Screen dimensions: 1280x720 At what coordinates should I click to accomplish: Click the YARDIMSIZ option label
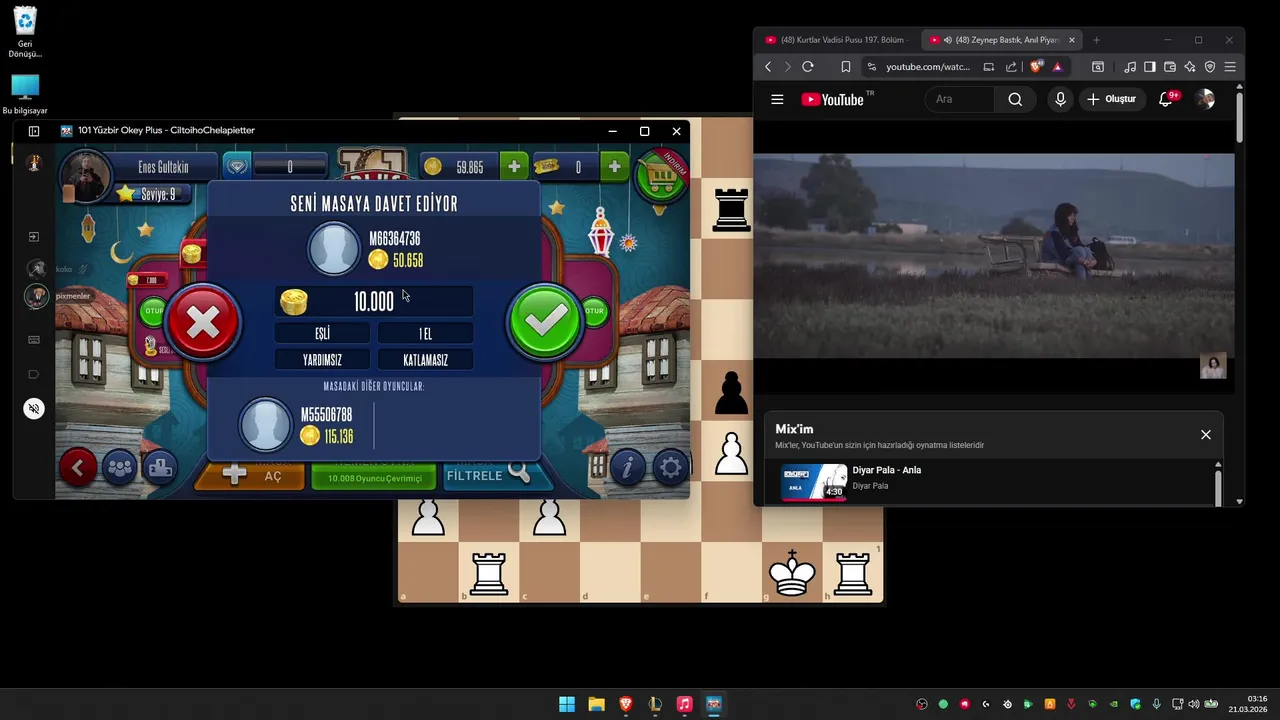[x=322, y=360]
